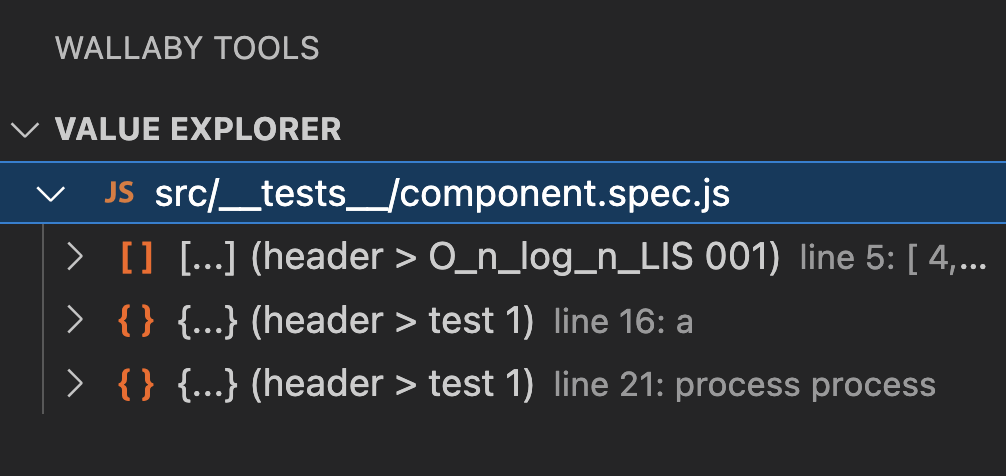Viewport: 1006px width, 476px height.
Task: Click the 'line 16: a' value preview
Action: pyautogui.click(x=623, y=322)
